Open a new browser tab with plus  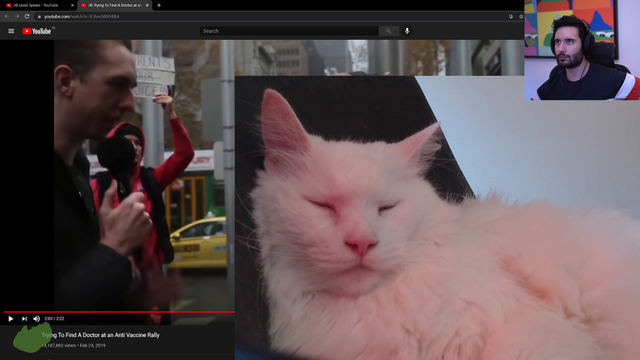pyautogui.click(x=159, y=5)
